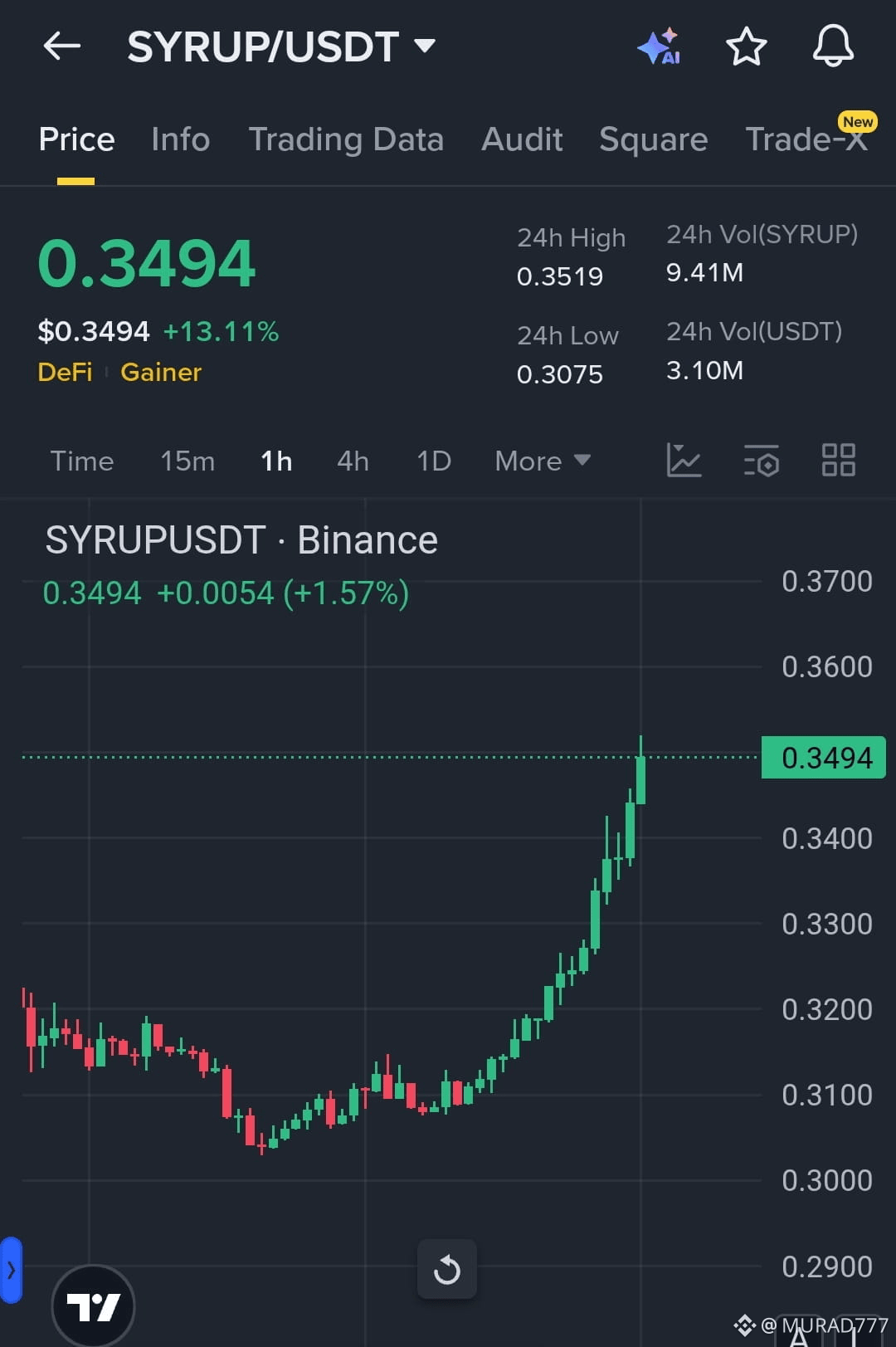This screenshot has width=896, height=1347.
Task: Open chart settings icon
Action: 761,460
